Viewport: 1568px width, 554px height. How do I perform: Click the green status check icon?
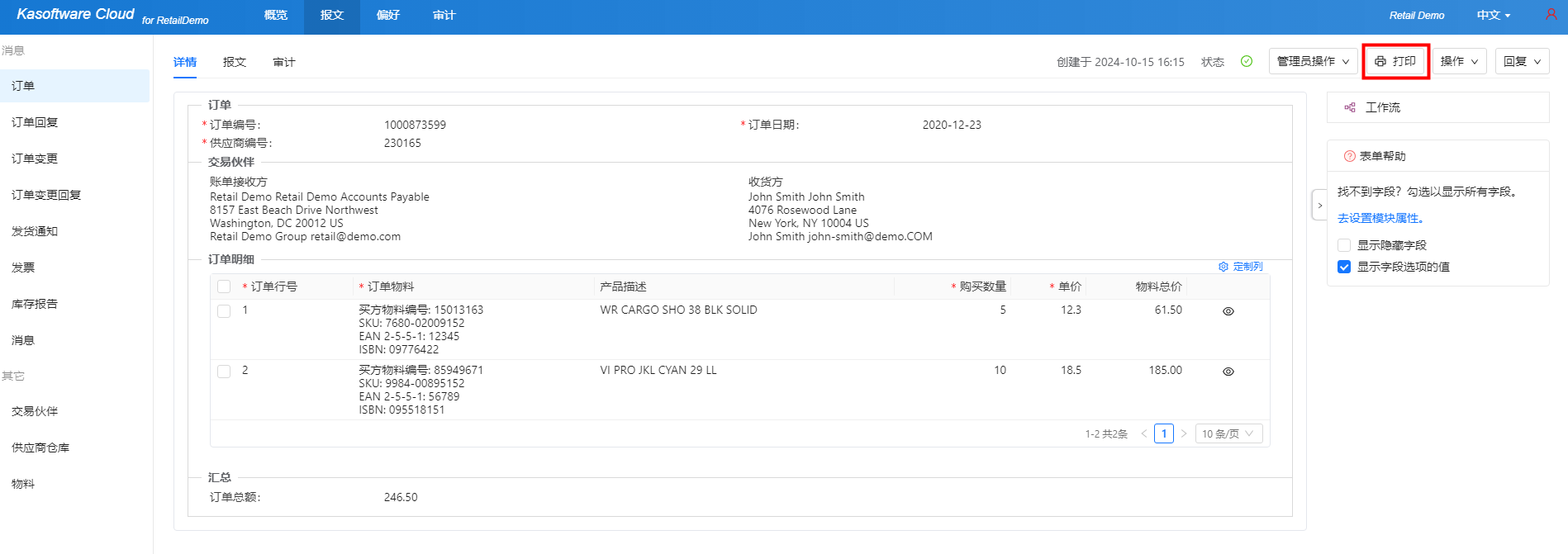pyautogui.click(x=1247, y=61)
